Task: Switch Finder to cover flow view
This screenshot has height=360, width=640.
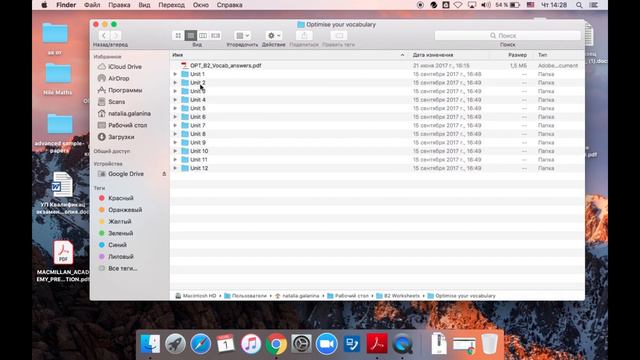Action: [216, 36]
